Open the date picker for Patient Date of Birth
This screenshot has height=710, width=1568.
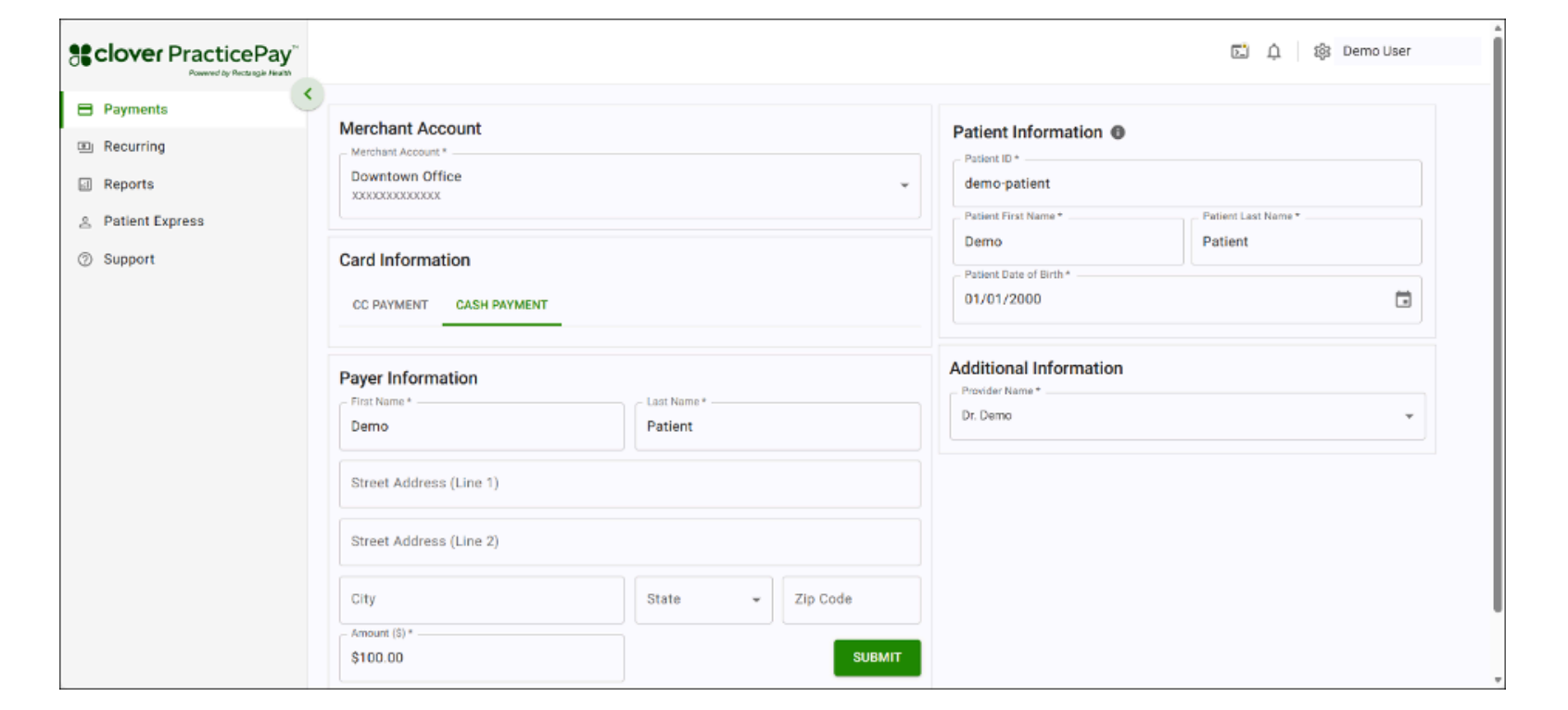[x=1404, y=299]
